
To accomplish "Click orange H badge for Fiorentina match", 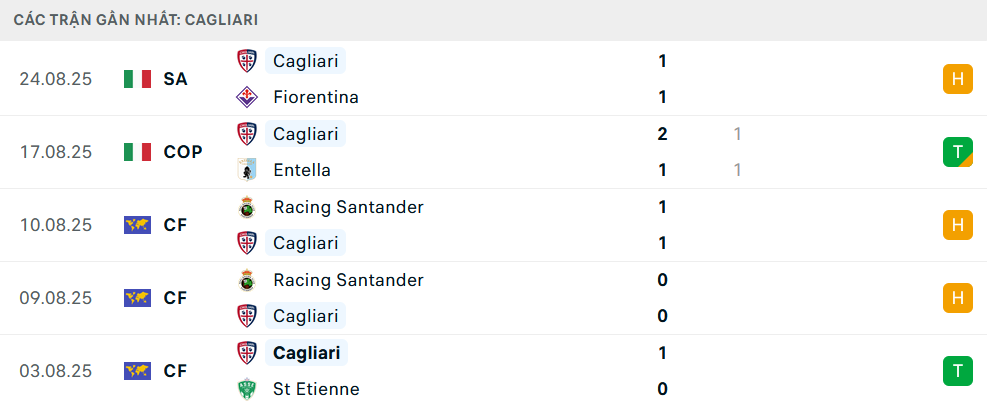I will pos(957,79).
